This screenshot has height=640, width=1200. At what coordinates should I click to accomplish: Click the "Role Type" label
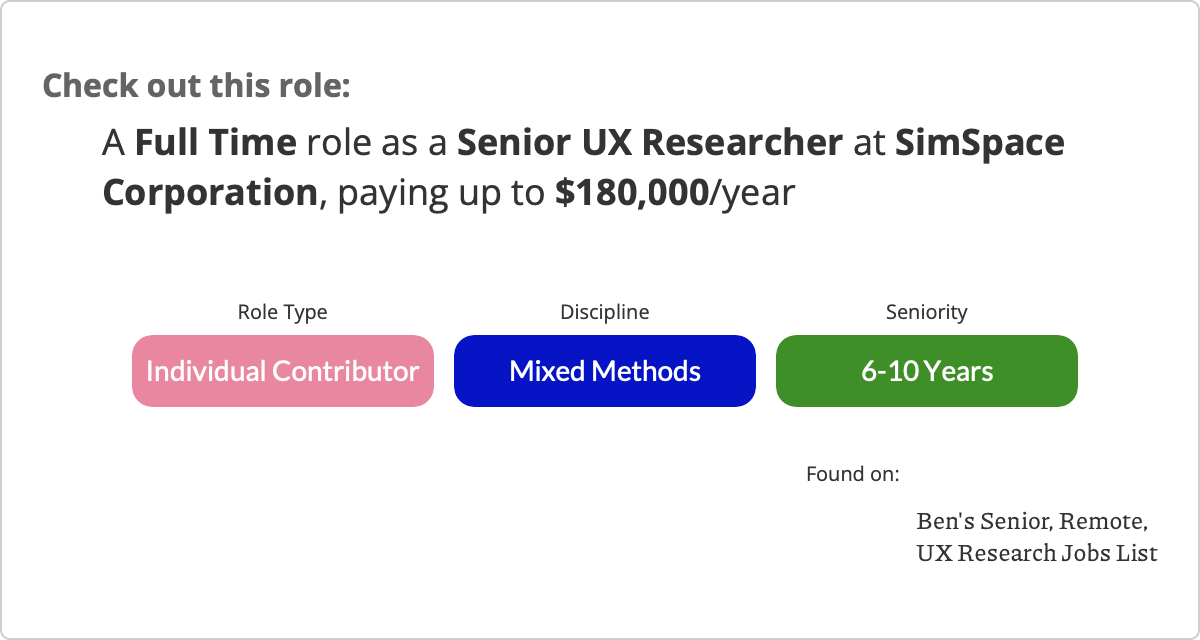pyautogui.click(x=282, y=312)
